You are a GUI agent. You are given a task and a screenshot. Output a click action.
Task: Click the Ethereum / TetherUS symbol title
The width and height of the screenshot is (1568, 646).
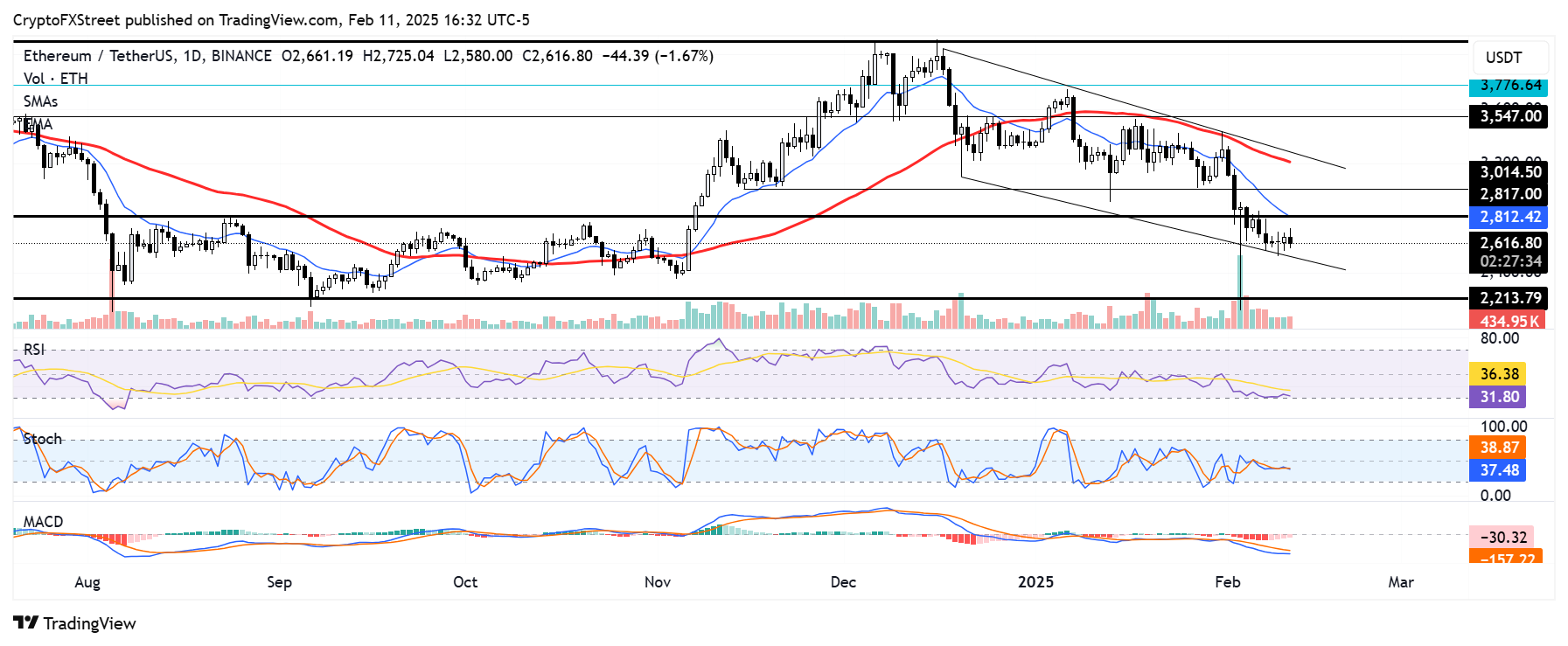101,56
